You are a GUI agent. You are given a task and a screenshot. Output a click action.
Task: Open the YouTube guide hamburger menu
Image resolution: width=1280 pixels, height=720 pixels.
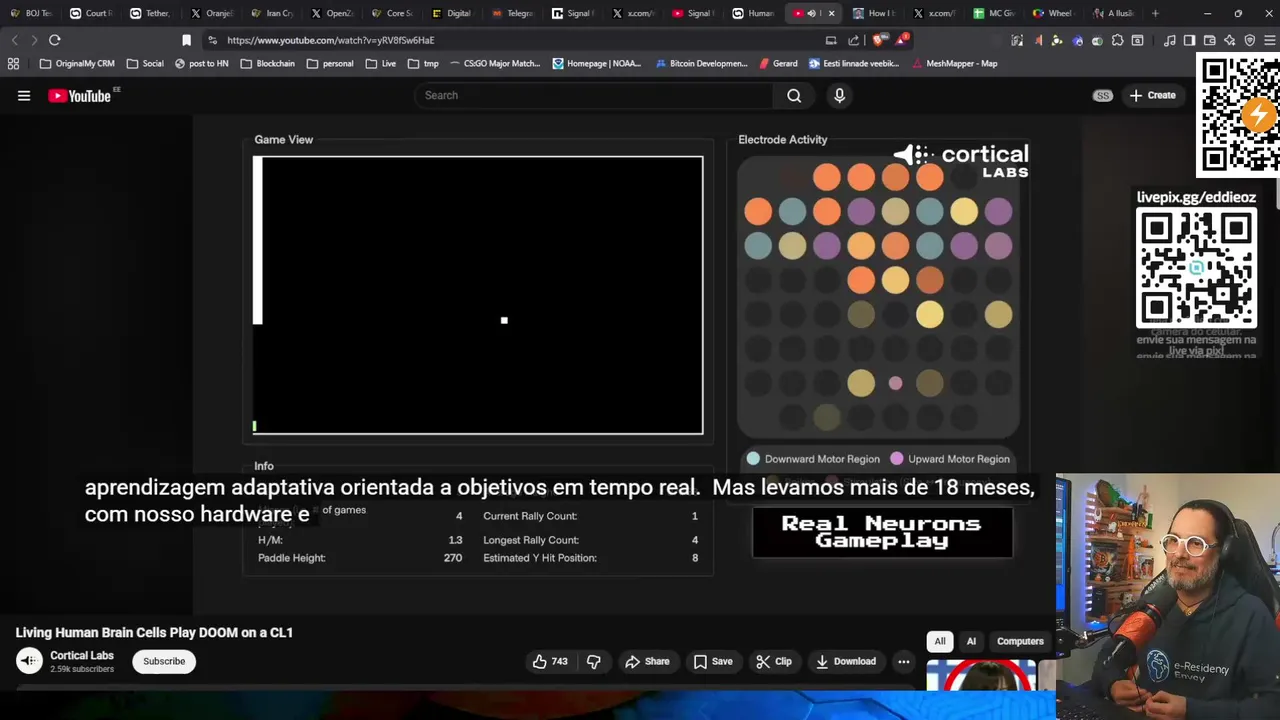(x=24, y=96)
